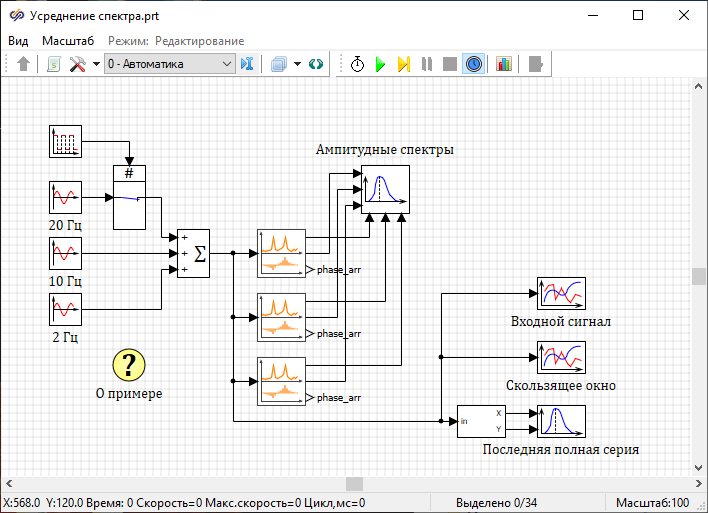Click the green Run simulation button
Viewport: 708px width, 513px height.
pos(381,64)
